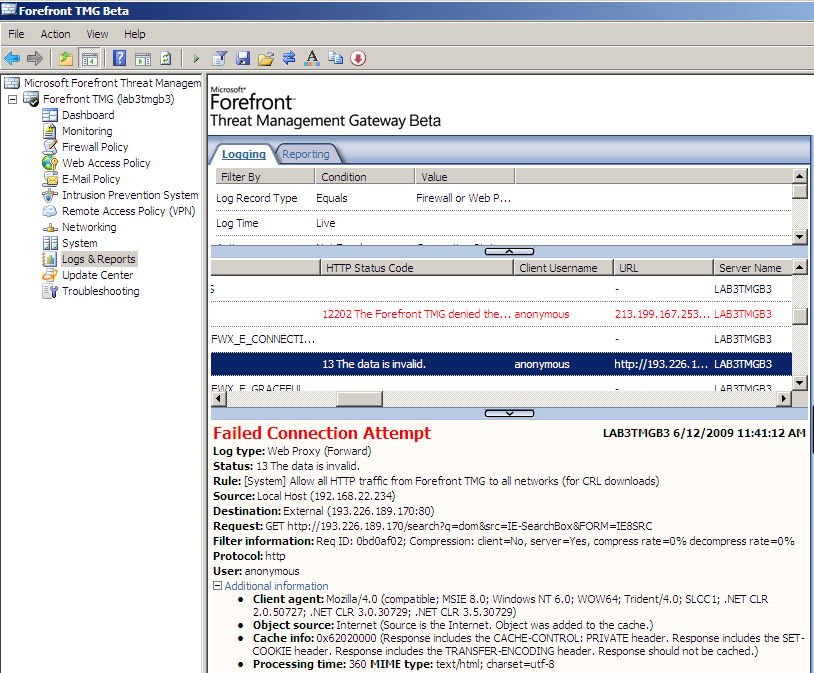
Task: Click log list horizontal scrollbar right arrow
Action: pyautogui.click(x=784, y=399)
